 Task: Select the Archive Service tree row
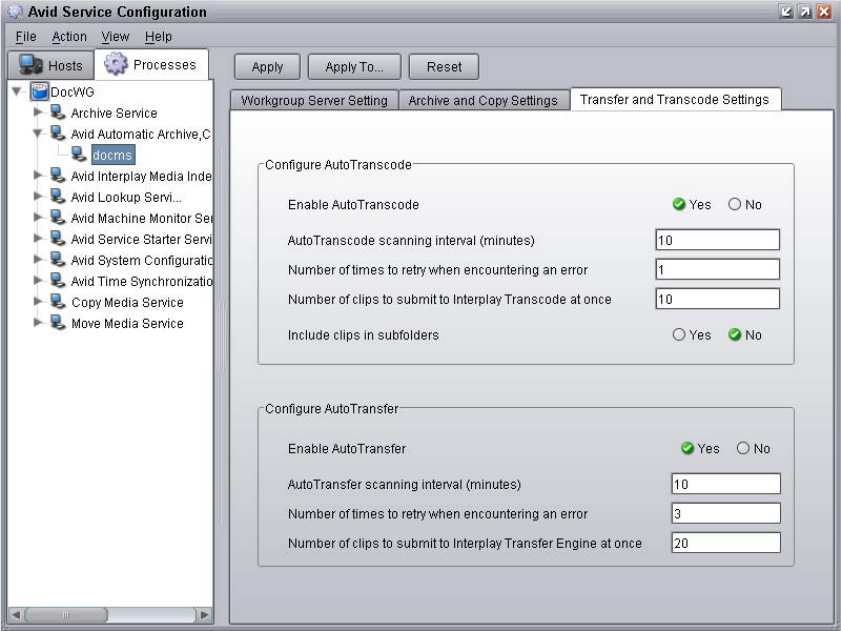tap(114, 113)
